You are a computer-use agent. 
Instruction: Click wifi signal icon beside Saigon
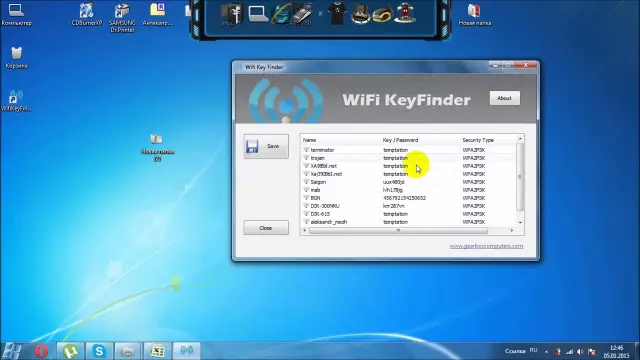click(306, 182)
